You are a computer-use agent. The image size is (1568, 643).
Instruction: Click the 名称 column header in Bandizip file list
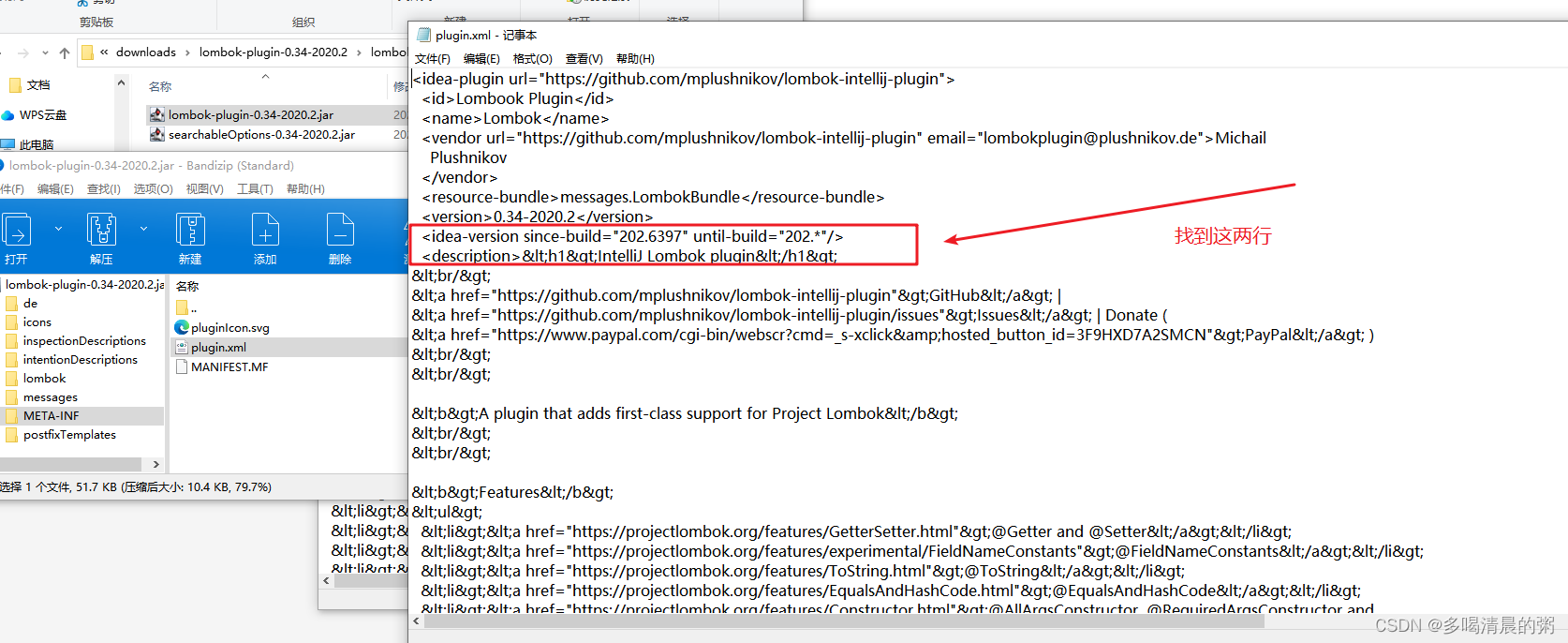tap(187, 286)
